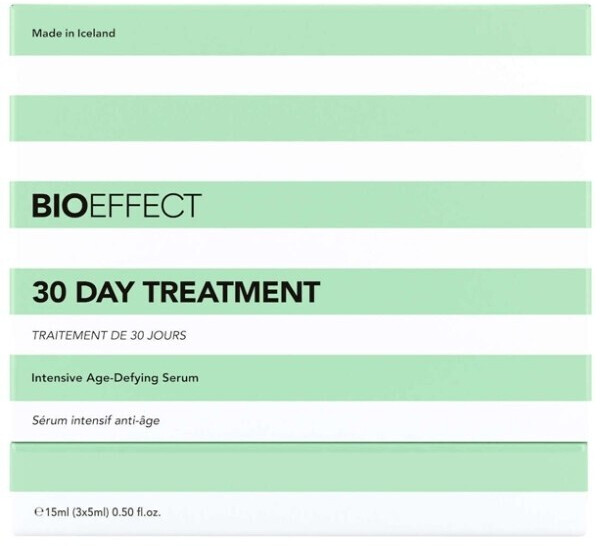Image resolution: width=600 pixels, height=546 pixels.
Task: Select the "TRAITEMENT DE 30 JOURS" line
Action: pos(109,336)
